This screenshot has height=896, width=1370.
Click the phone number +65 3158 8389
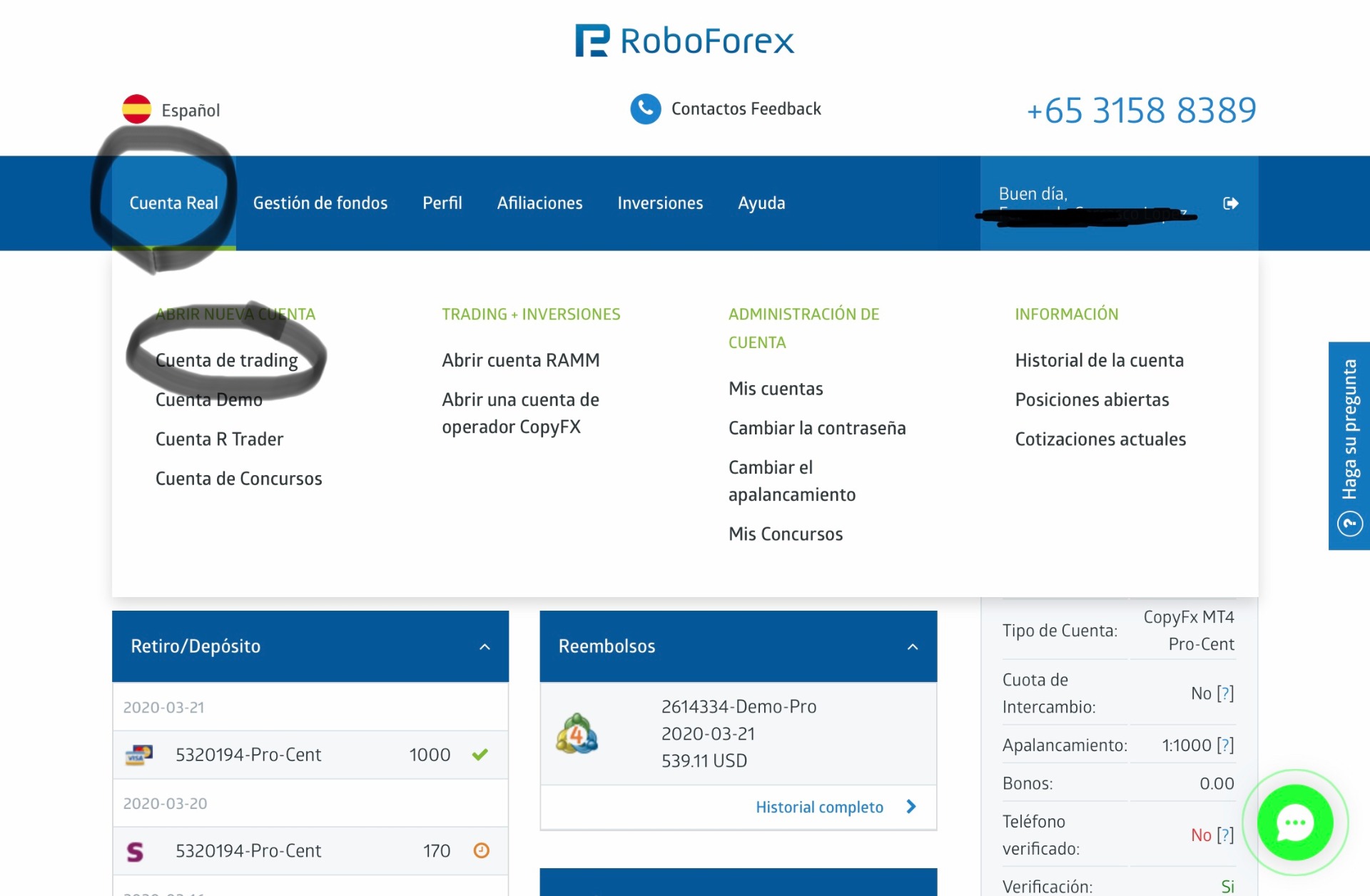[1142, 110]
